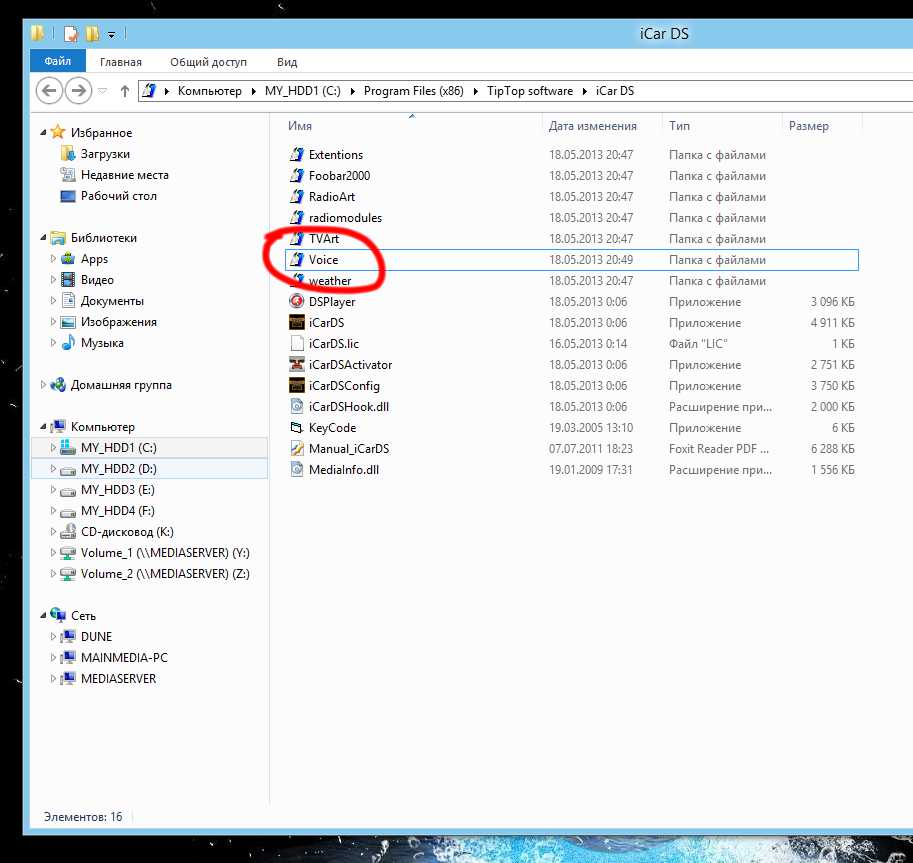Collapse the Библиотеки section
This screenshot has height=863, width=913.
(x=43, y=238)
